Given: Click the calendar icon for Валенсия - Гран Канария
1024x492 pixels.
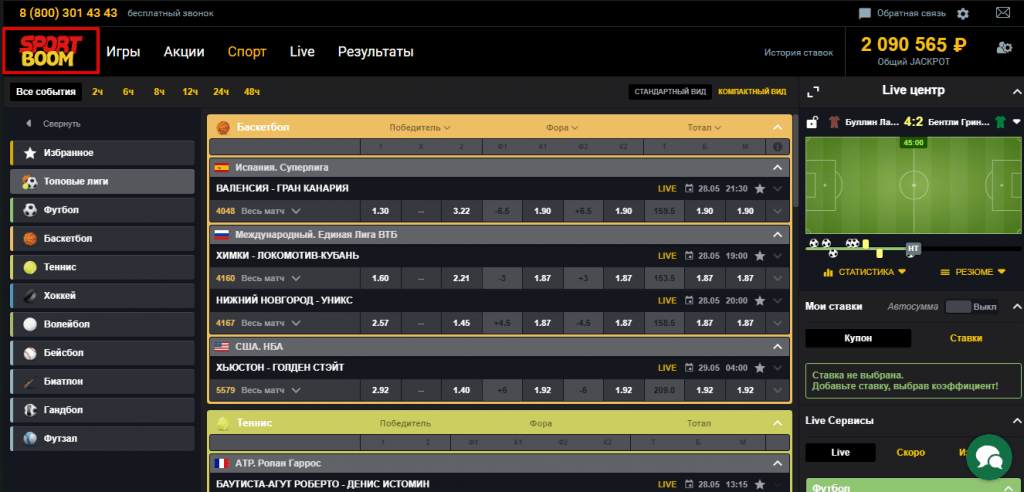Looking at the screenshot, I should point(688,189).
